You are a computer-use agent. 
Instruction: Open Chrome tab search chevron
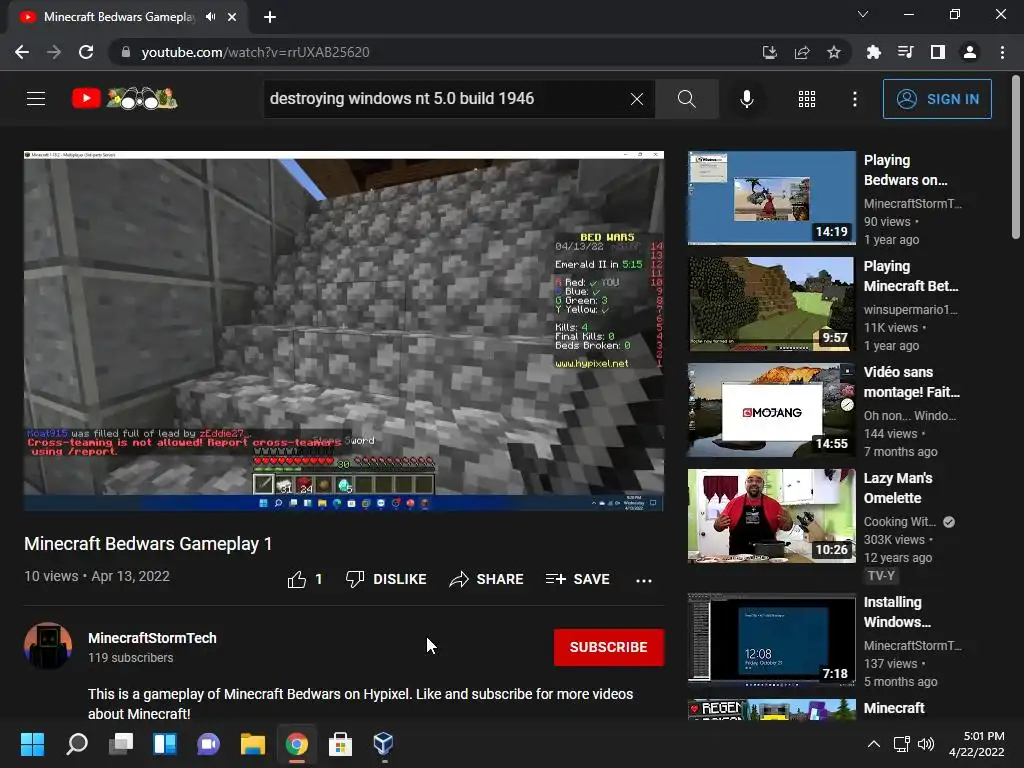863,14
